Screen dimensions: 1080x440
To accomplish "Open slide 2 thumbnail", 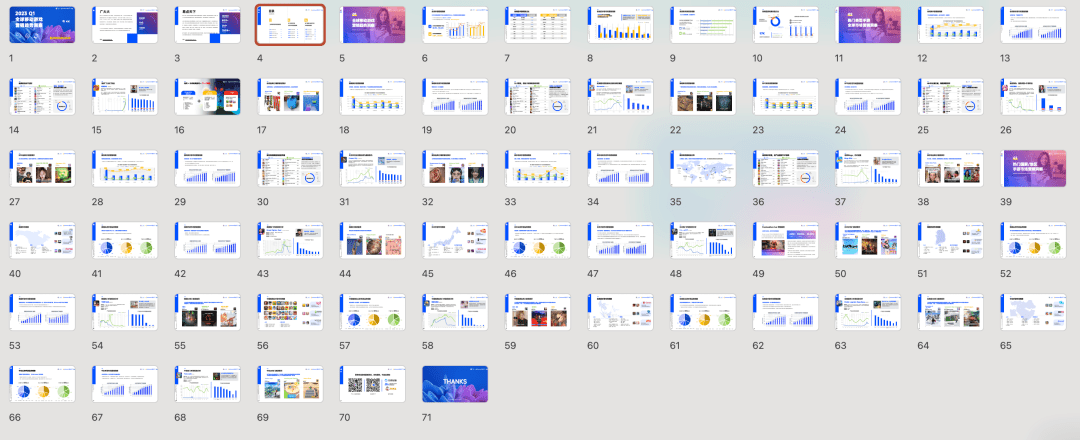I will (x=124, y=25).
